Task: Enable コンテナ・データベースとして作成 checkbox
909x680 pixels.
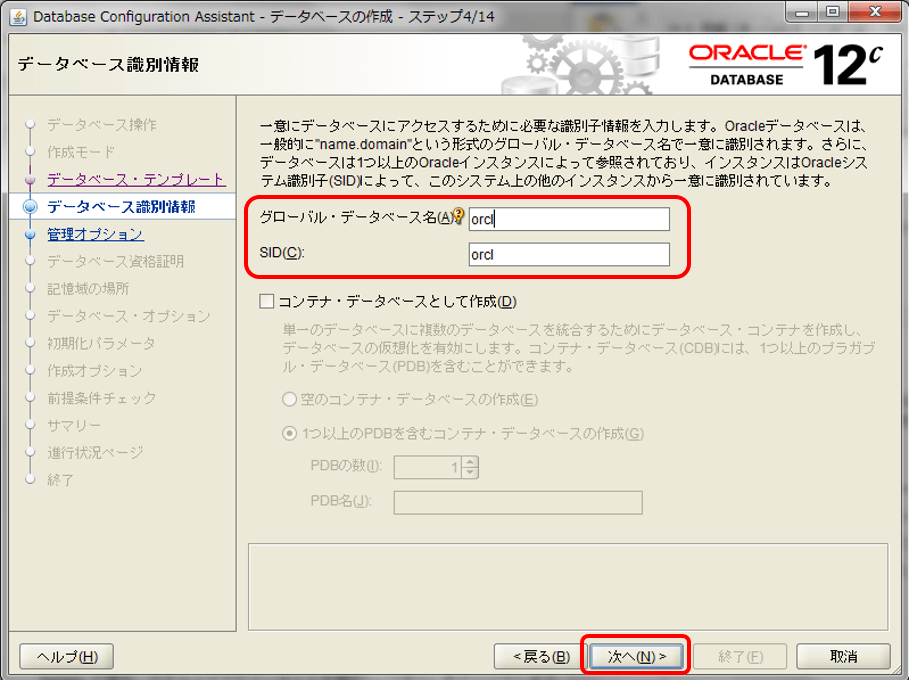Action: pyautogui.click(x=267, y=301)
